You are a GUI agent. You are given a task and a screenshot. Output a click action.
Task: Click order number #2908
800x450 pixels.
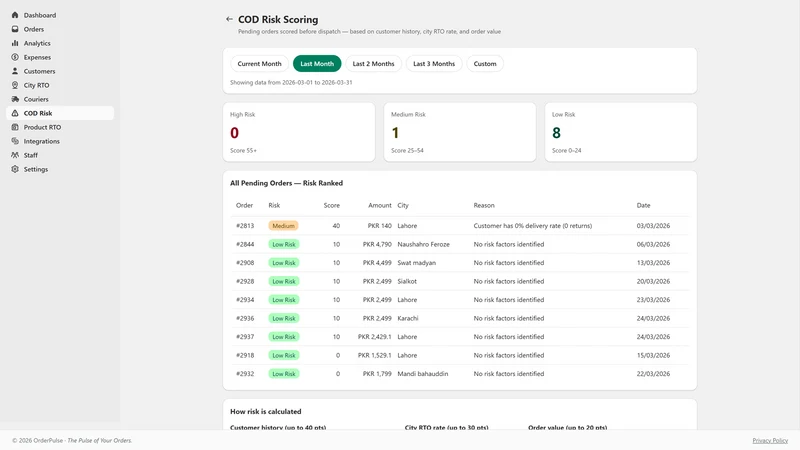[245, 263]
